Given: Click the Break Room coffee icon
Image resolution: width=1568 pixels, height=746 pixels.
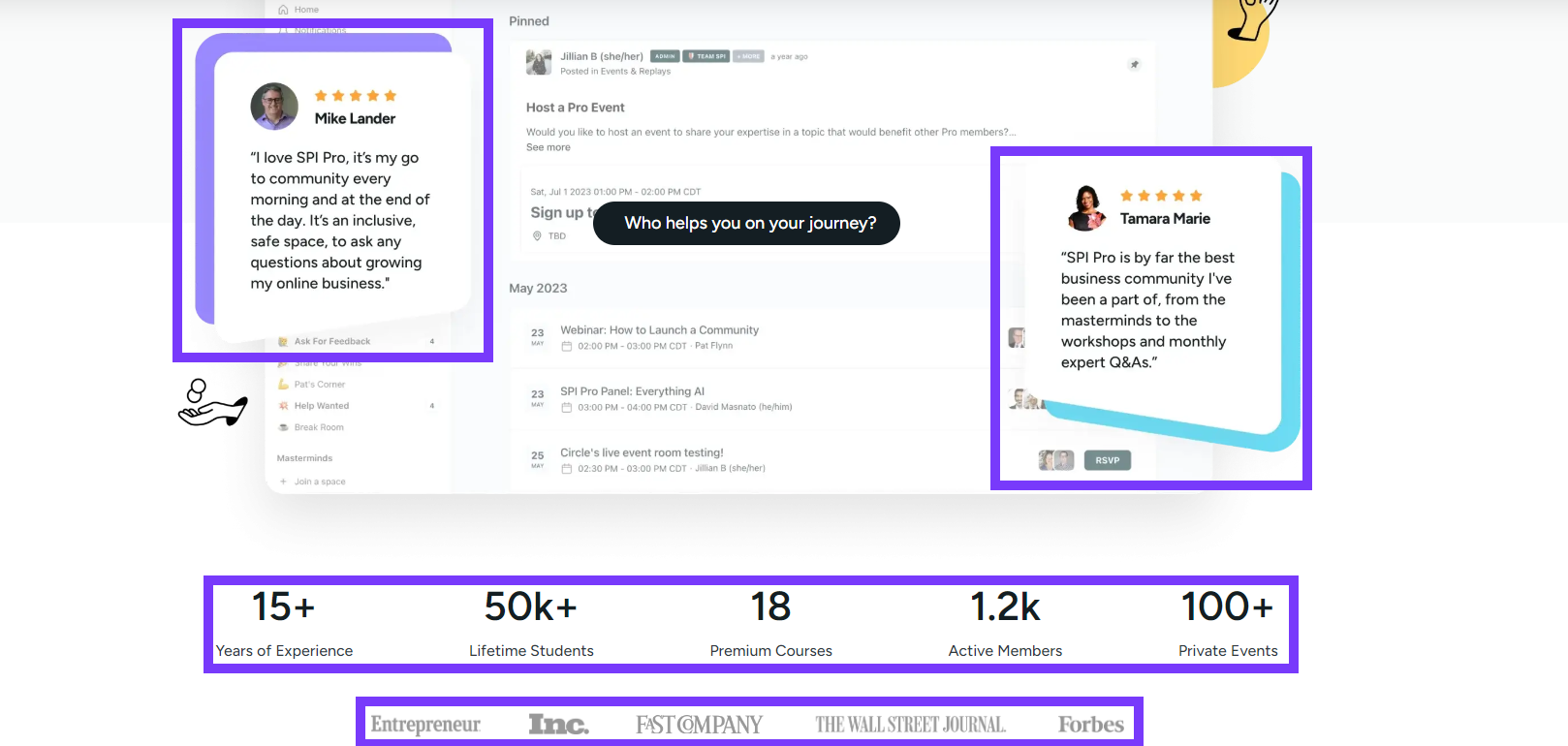Looking at the screenshot, I should pos(284,427).
